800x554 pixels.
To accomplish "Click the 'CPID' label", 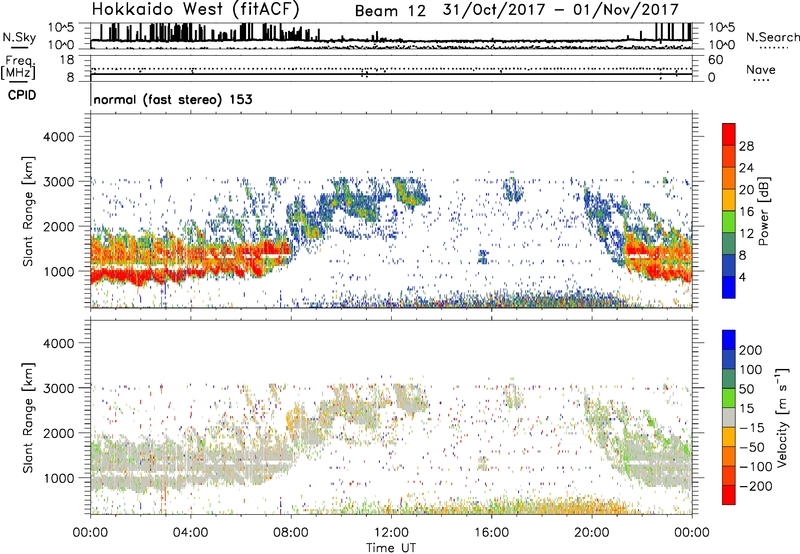I will click(x=22, y=95).
